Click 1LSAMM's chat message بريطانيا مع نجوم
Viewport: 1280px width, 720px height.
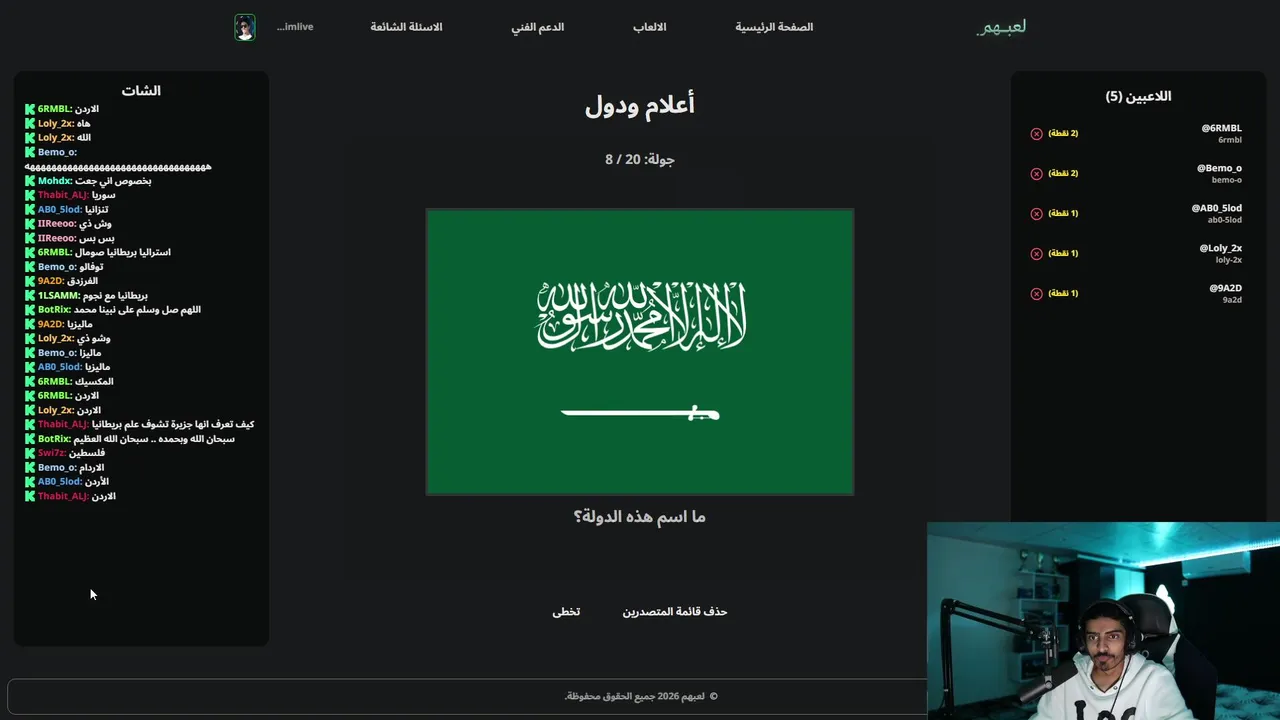coord(114,296)
